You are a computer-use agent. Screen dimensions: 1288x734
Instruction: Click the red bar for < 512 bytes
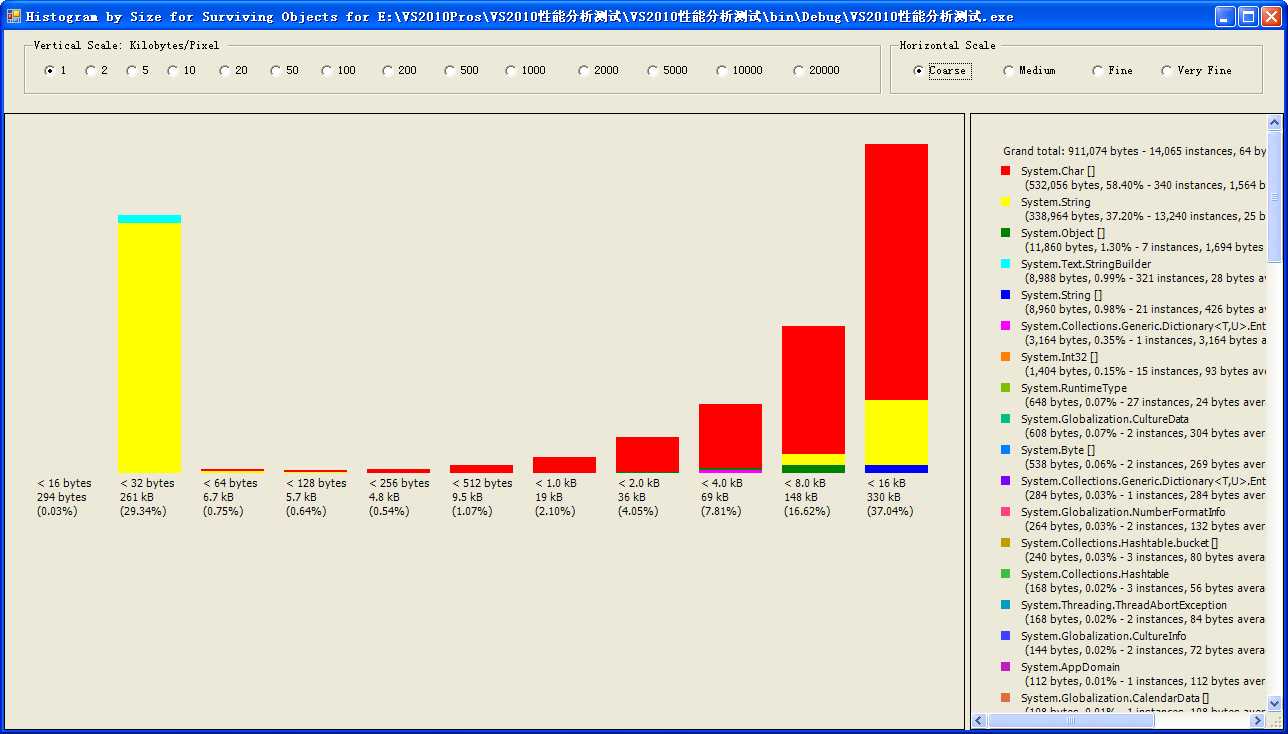(x=481, y=469)
